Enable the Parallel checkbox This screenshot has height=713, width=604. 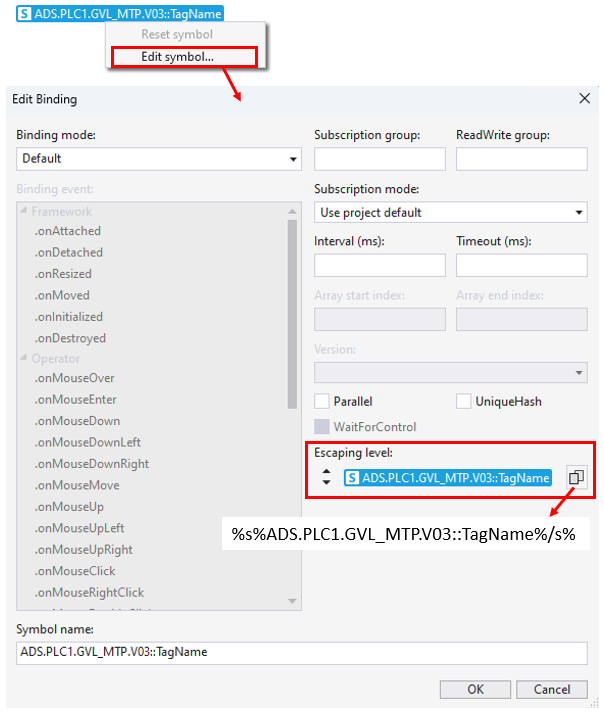(322, 401)
